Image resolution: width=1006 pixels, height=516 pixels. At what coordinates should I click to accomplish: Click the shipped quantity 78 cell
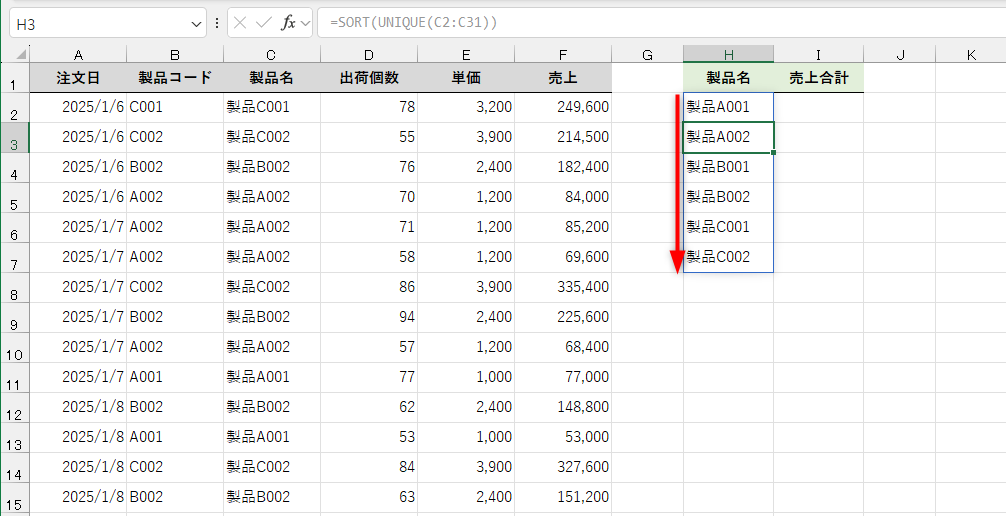coord(369,107)
